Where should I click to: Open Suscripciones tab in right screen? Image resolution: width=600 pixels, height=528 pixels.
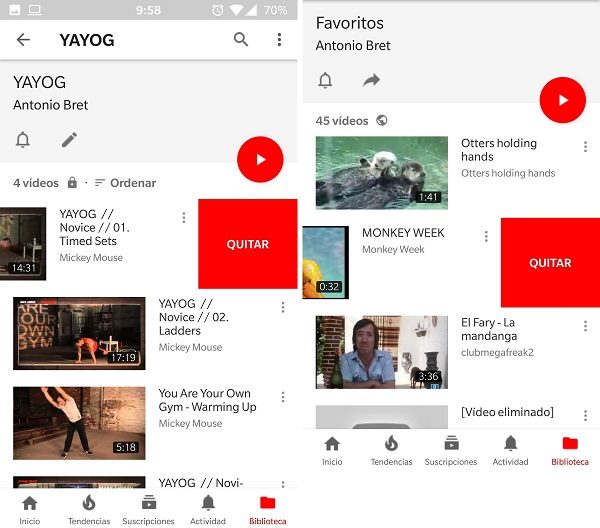(451, 450)
